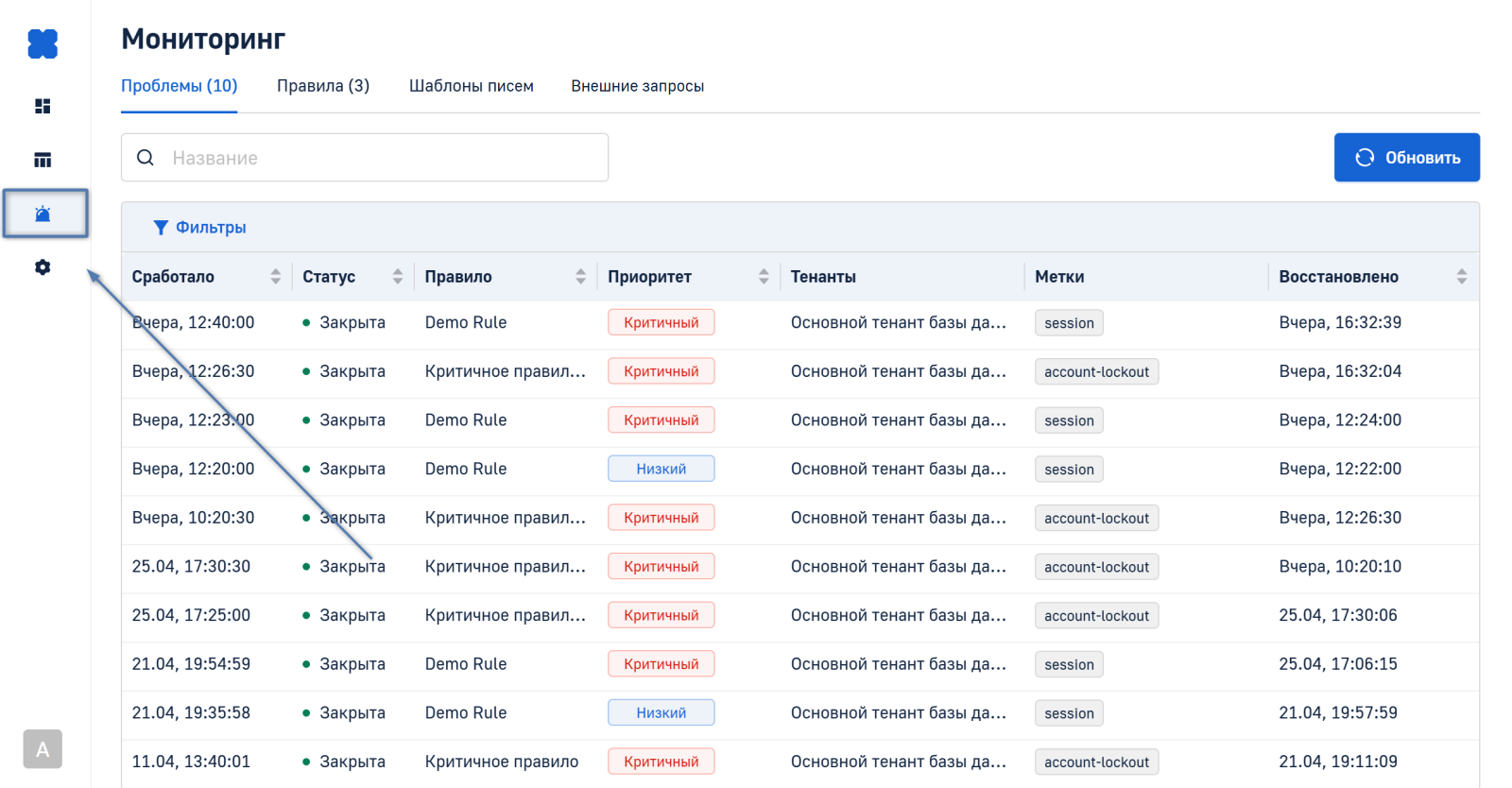Viewport: 1512px width, 788px height.
Task: Sort by Восстановлено column arrows
Action: pyautogui.click(x=1461, y=277)
